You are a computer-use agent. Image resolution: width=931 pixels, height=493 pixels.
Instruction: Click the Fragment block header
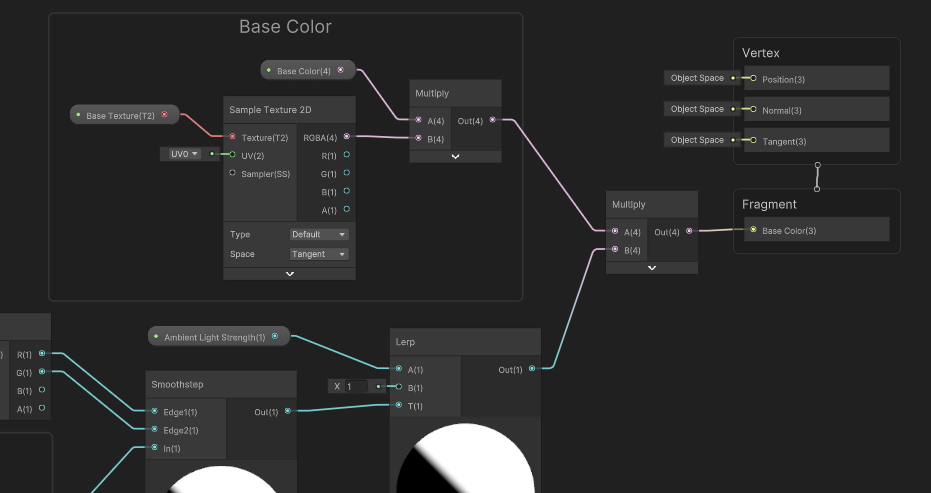pyautogui.click(x=769, y=204)
